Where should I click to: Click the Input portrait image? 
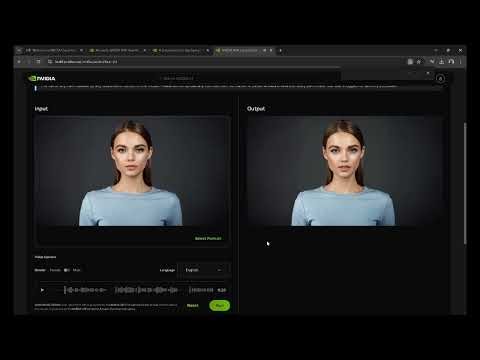pyautogui.click(x=132, y=172)
